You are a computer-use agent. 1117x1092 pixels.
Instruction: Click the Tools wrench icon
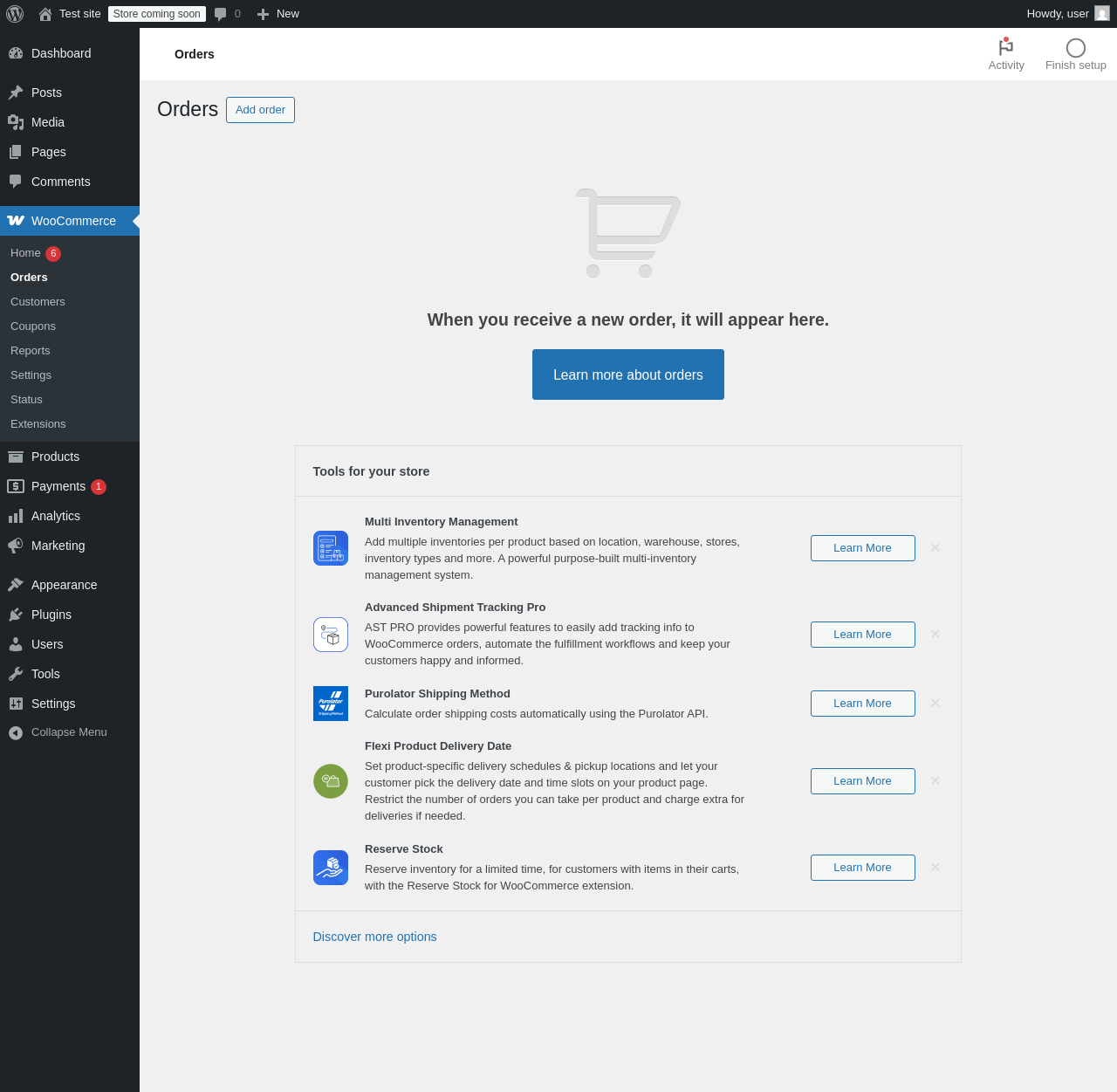click(x=16, y=674)
